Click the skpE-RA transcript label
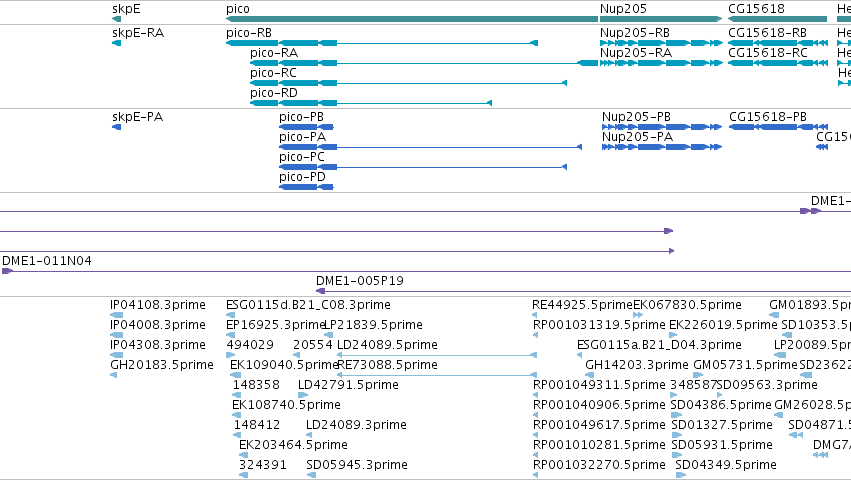This screenshot has height=480, width=851. 138,33
